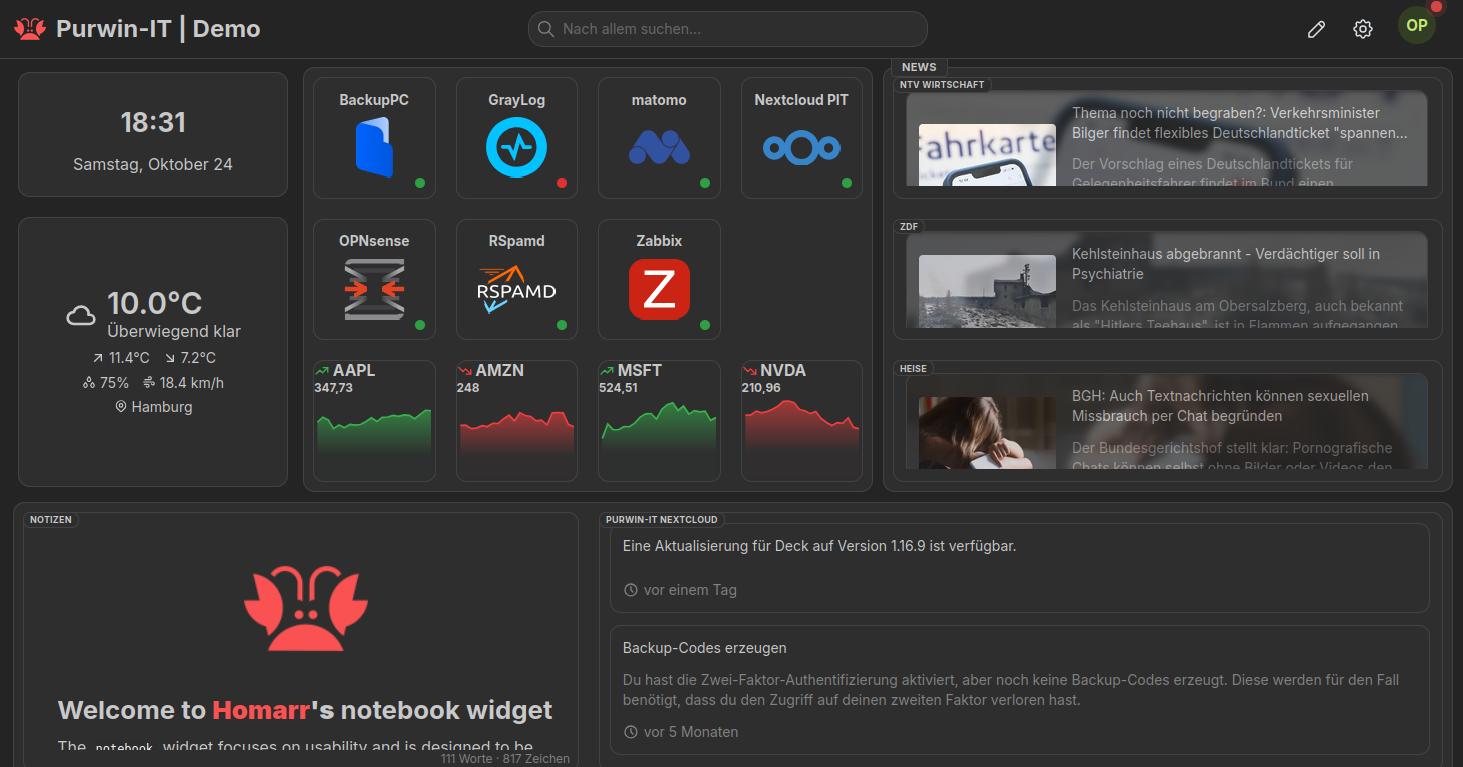This screenshot has height=767, width=1463.
Task: Enter board edit mode with pencil icon
Action: 1316,29
